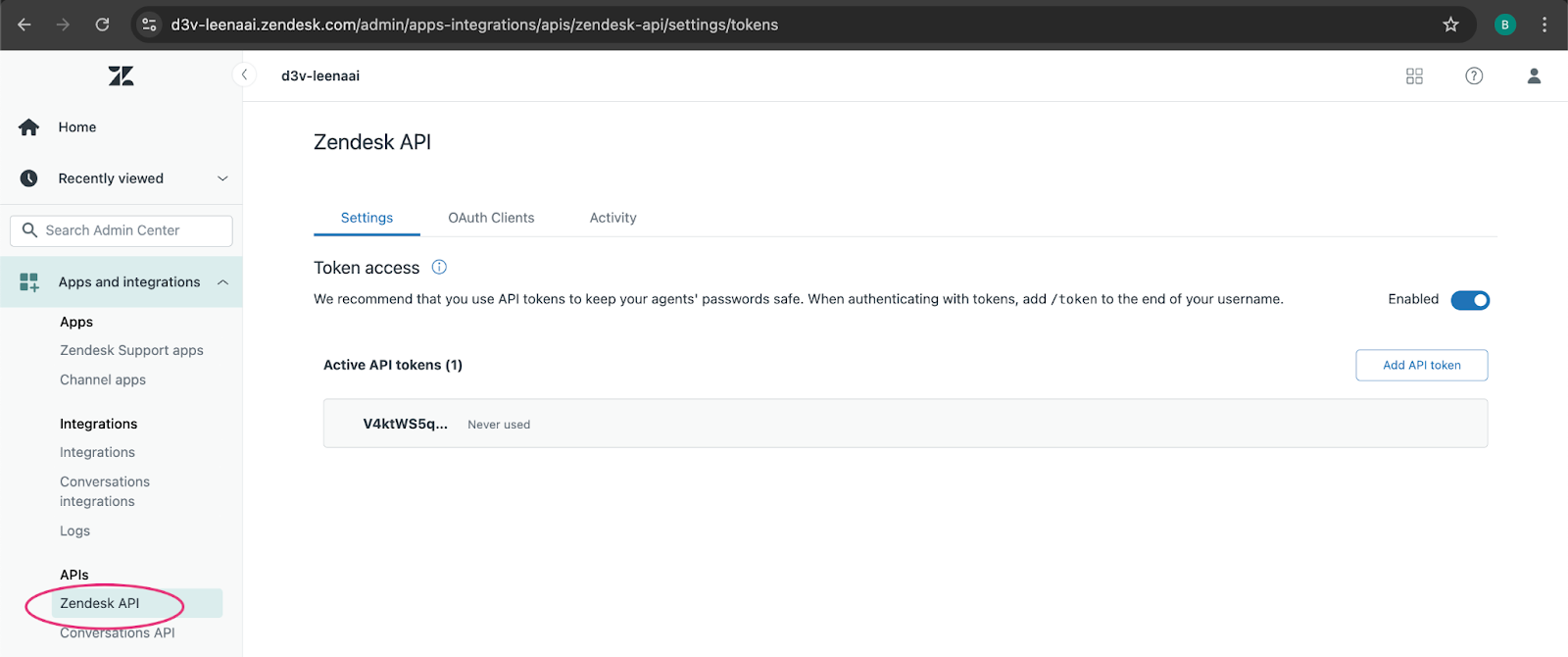
Task: Open Conversations integrations link
Action: (x=105, y=491)
